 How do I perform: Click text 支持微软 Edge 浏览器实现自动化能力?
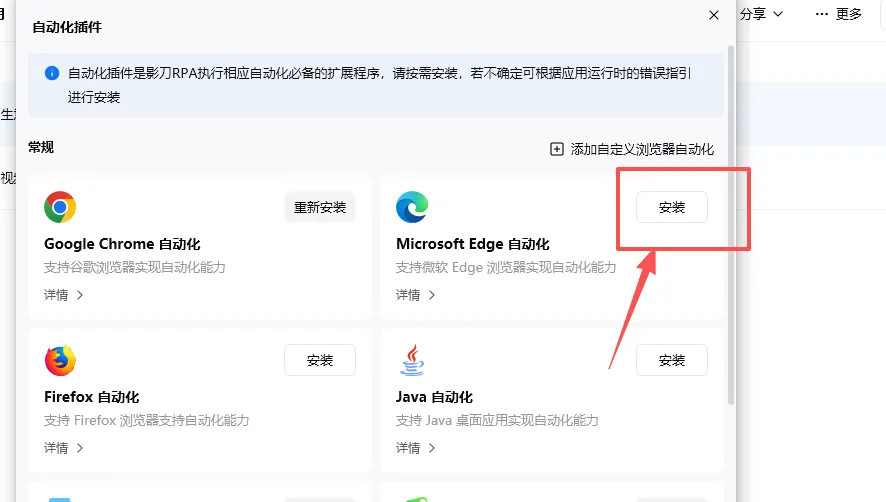(x=506, y=267)
